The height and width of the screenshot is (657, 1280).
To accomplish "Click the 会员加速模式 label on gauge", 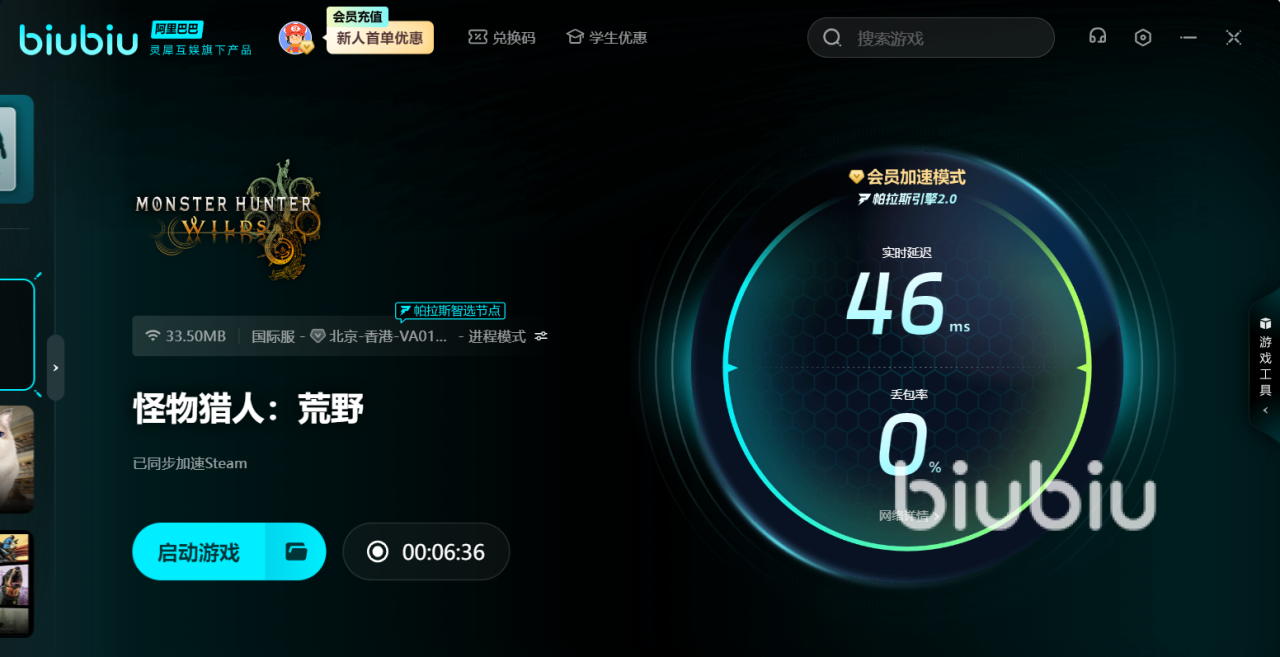I will pos(907,177).
